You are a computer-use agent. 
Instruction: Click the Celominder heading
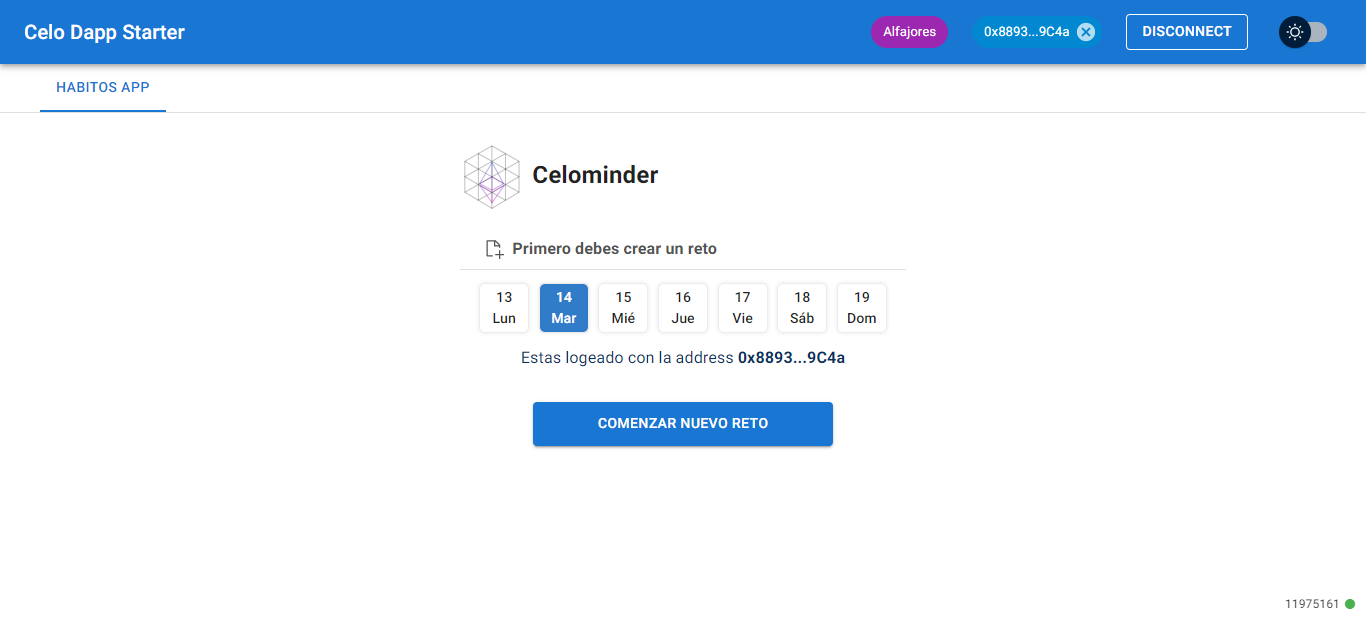[x=596, y=175]
